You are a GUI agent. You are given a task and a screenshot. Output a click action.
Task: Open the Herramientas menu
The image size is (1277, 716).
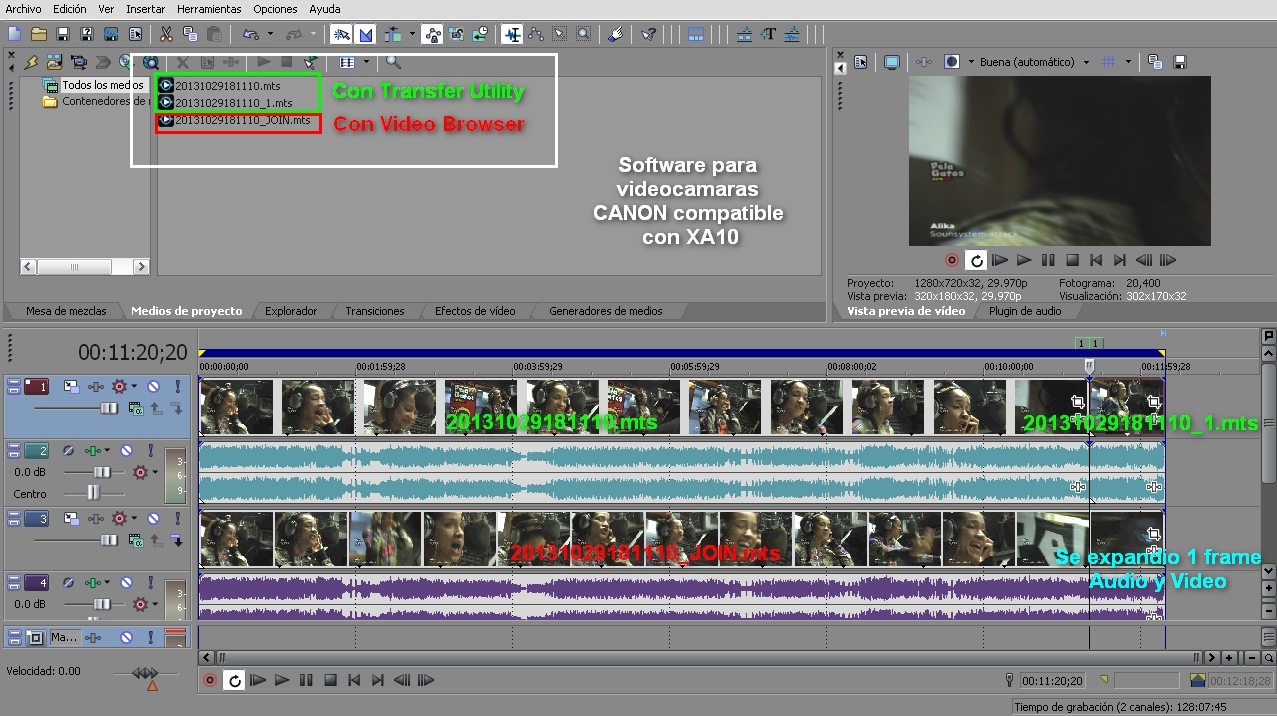208,9
